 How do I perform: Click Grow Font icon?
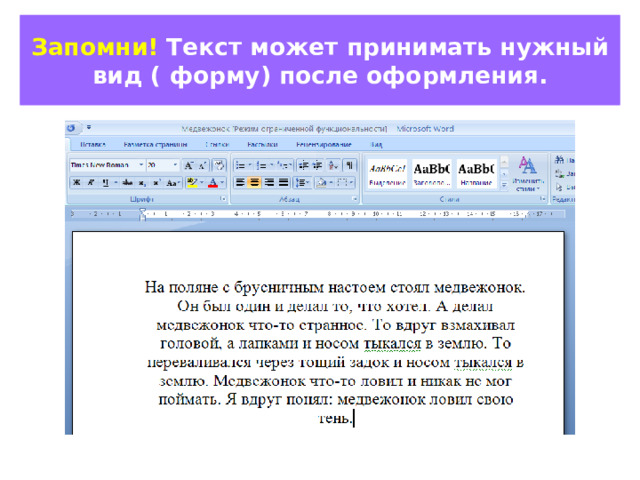click(x=189, y=165)
